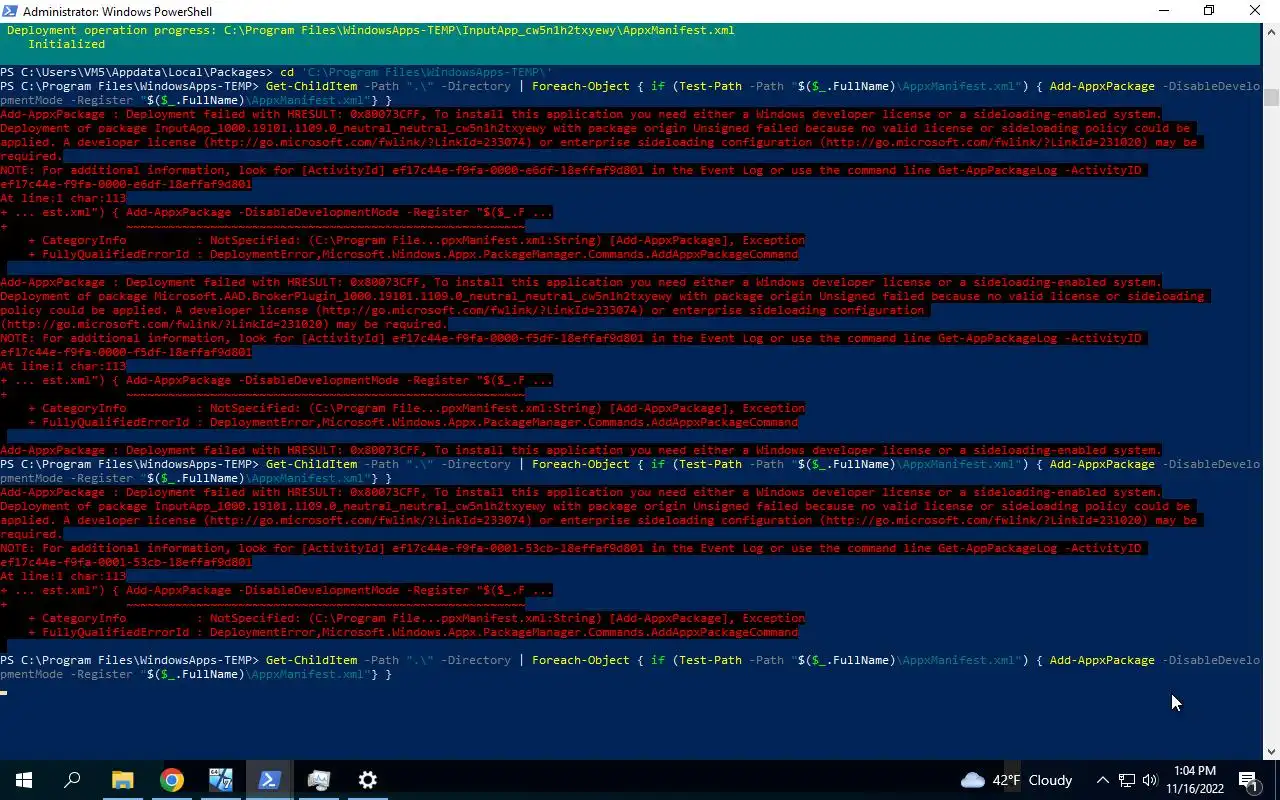This screenshot has height=800, width=1280.
Task: Click the 'Administrator: Windows PowerShell' title text
Action: coord(117,11)
